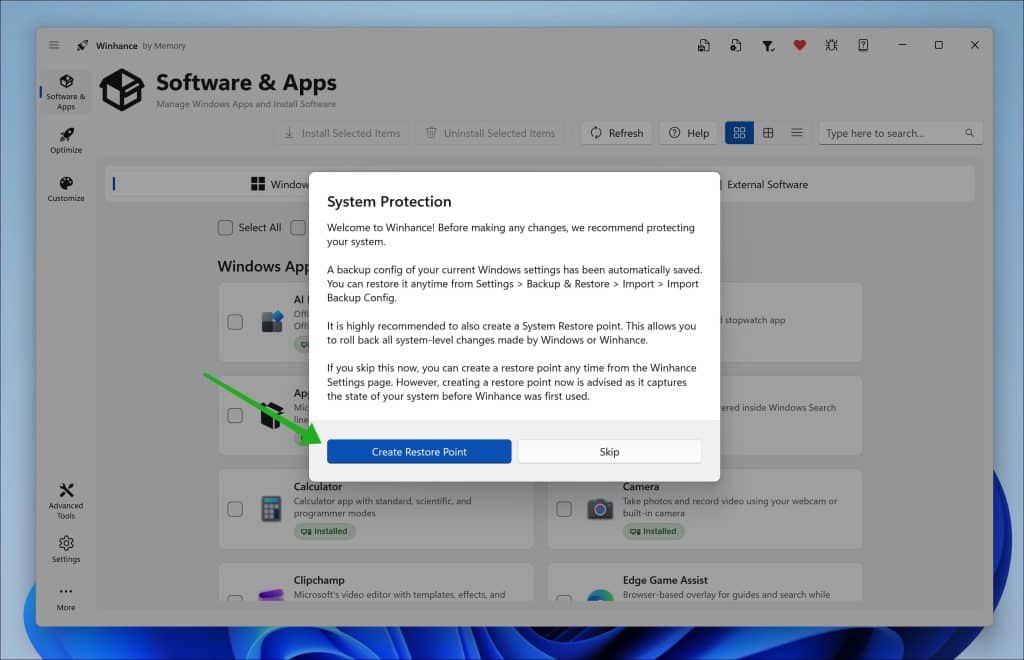Open the hamburger menu icon
Screen dimensions: 1024x660
click(54, 45)
